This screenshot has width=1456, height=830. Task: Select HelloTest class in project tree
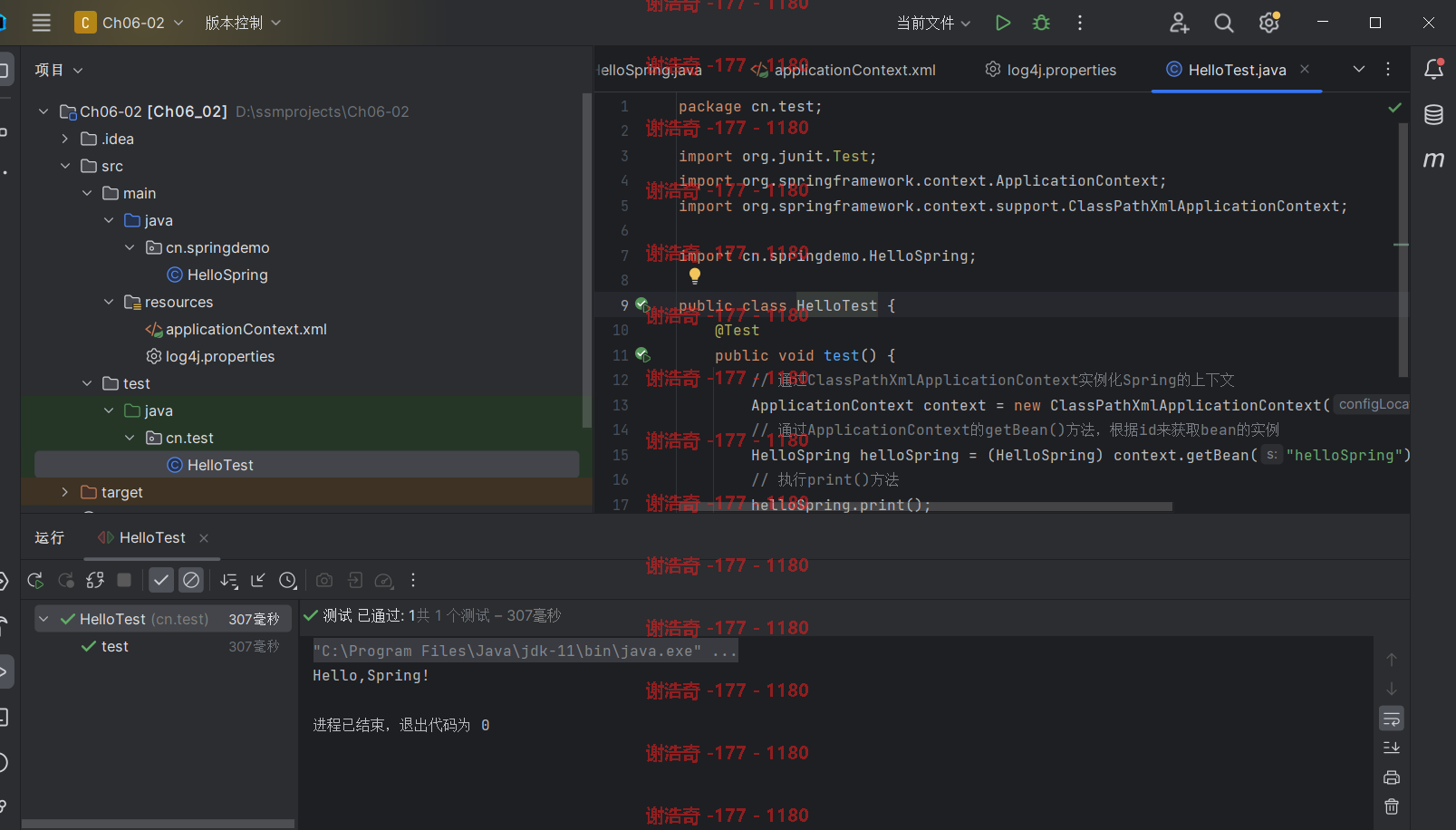coord(306,465)
